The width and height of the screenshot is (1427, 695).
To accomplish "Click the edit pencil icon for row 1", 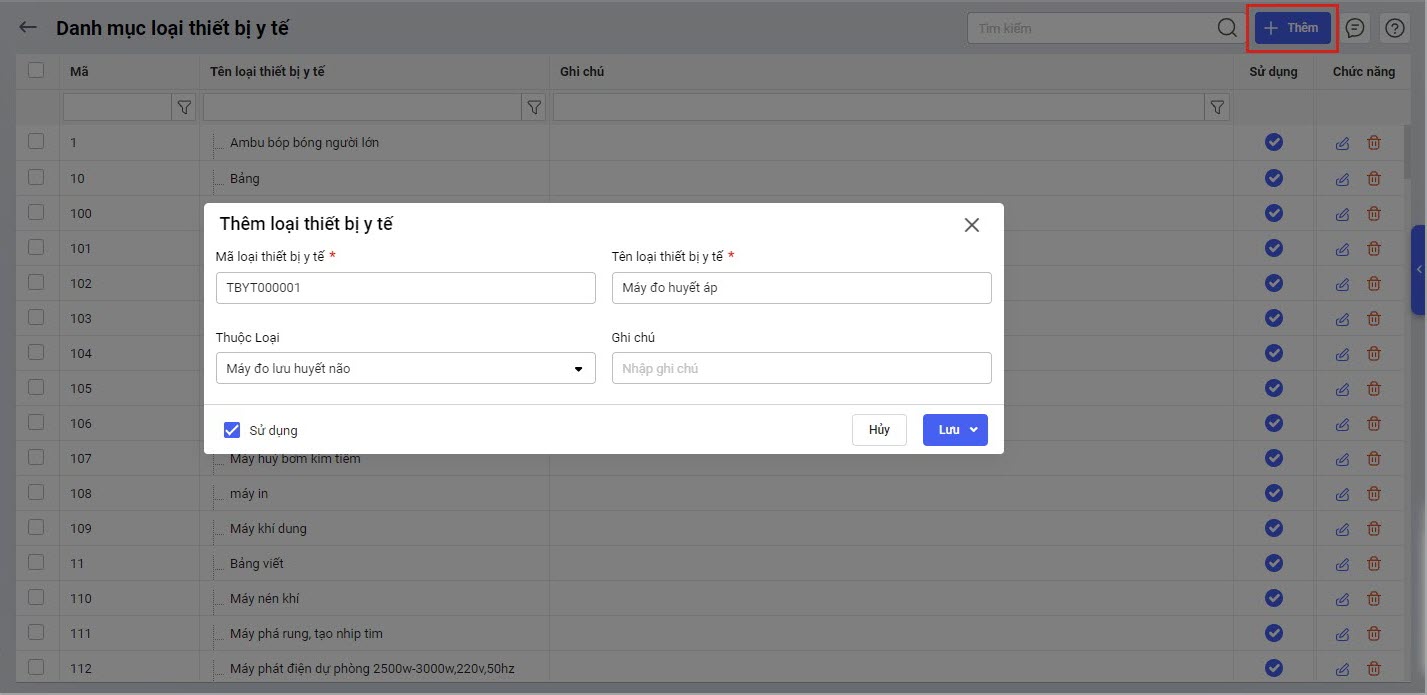I will (1342, 143).
